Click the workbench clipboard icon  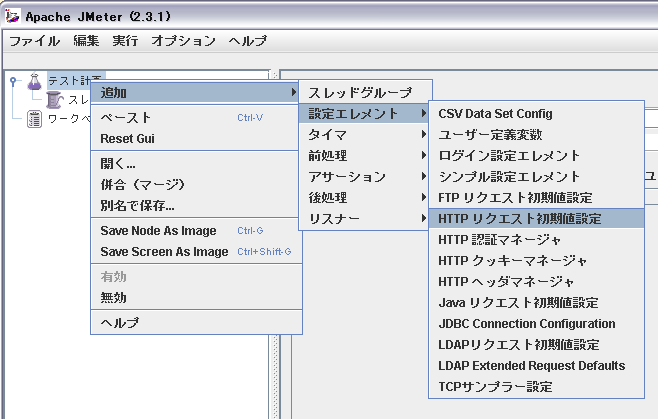coord(34,119)
